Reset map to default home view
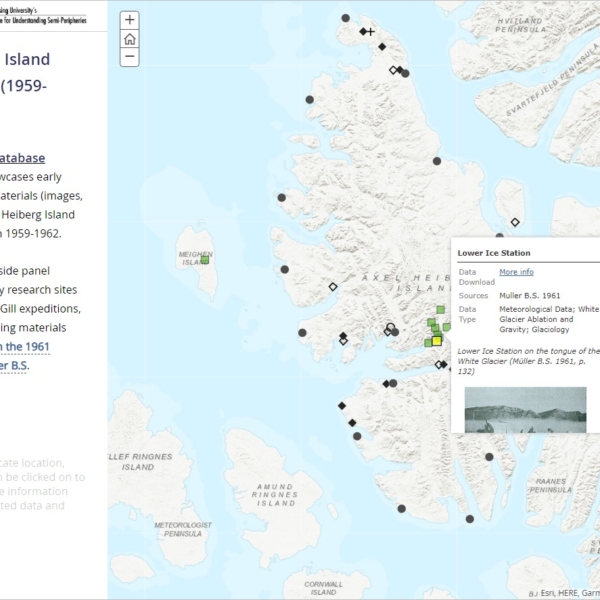 point(130,39)
